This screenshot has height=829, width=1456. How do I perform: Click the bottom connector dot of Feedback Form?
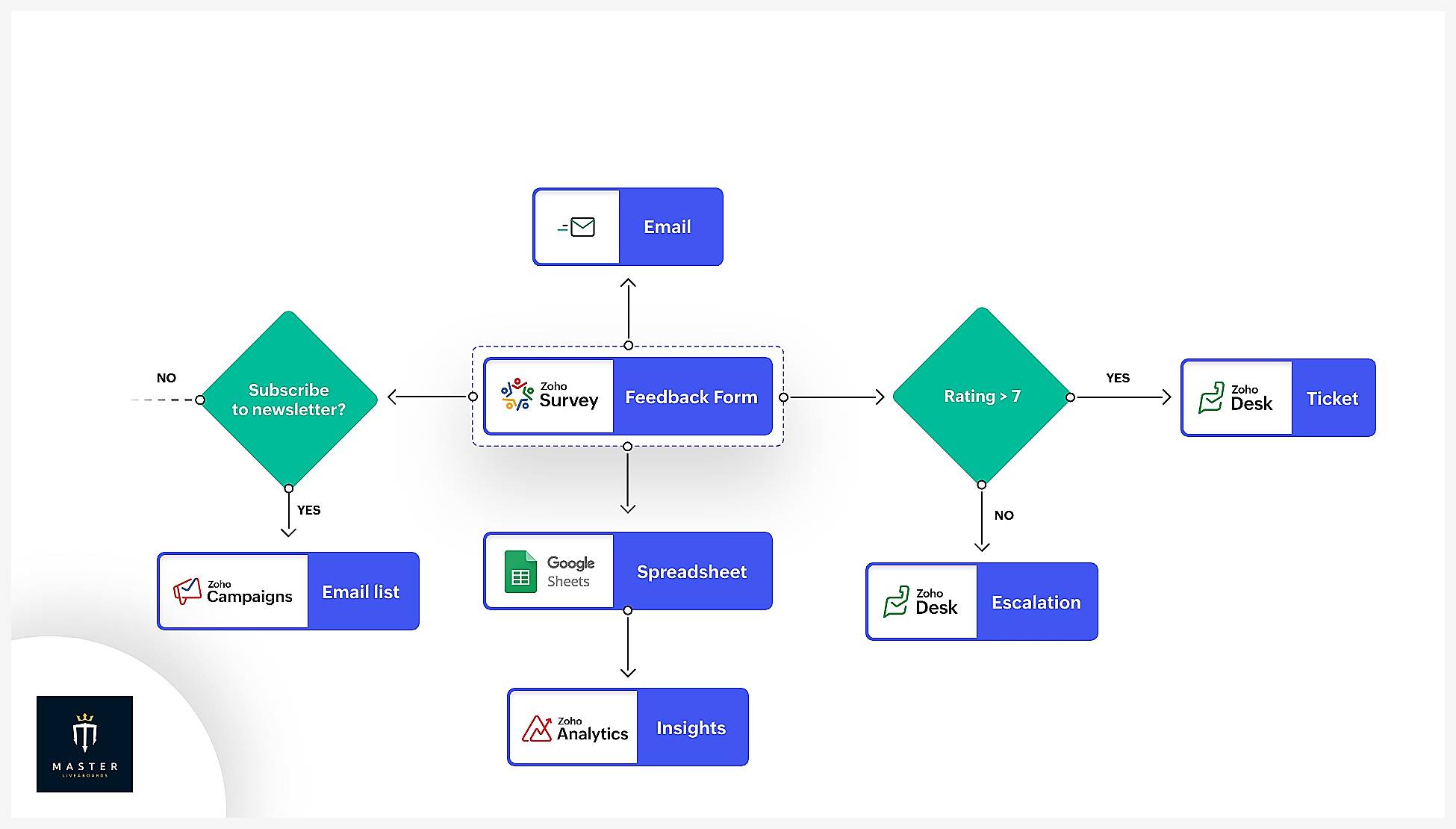click(627, 447)
